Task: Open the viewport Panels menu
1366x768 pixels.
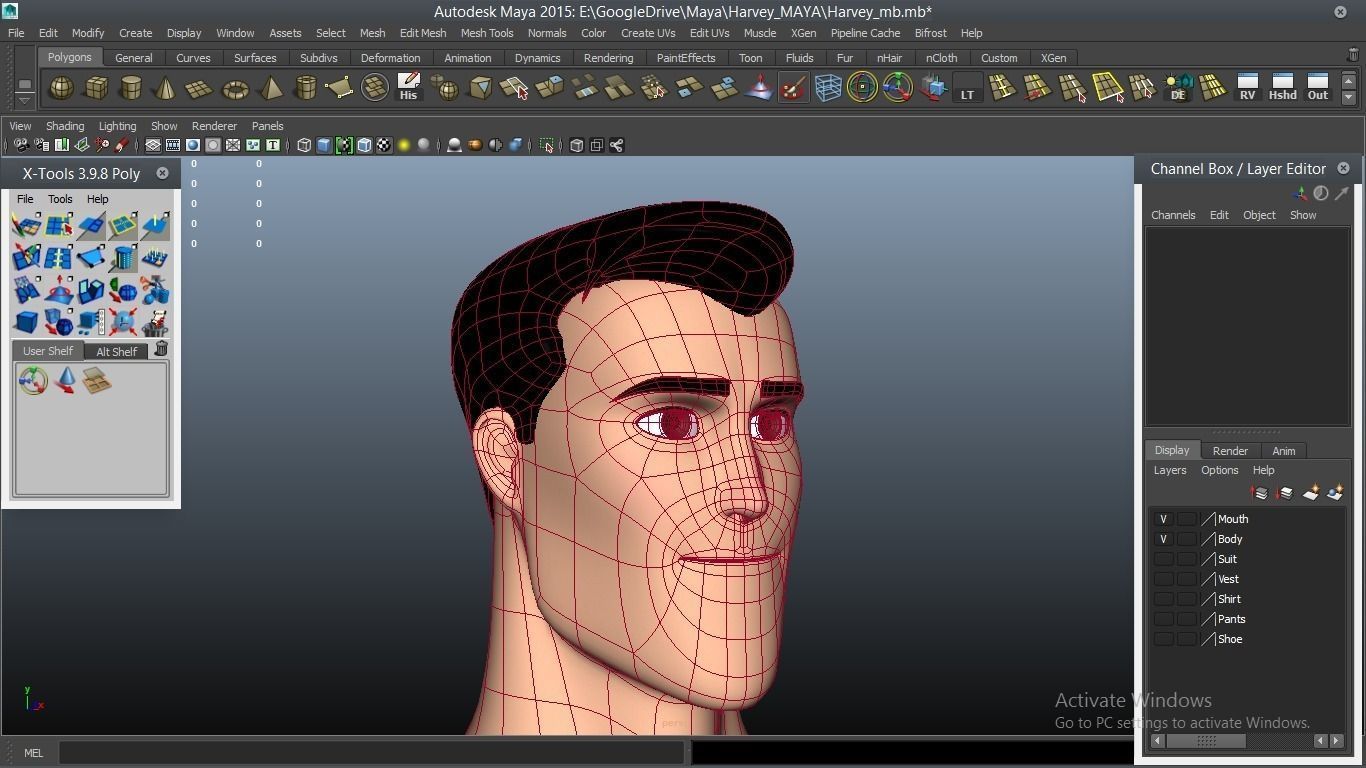Action: [x=267, y=126]
